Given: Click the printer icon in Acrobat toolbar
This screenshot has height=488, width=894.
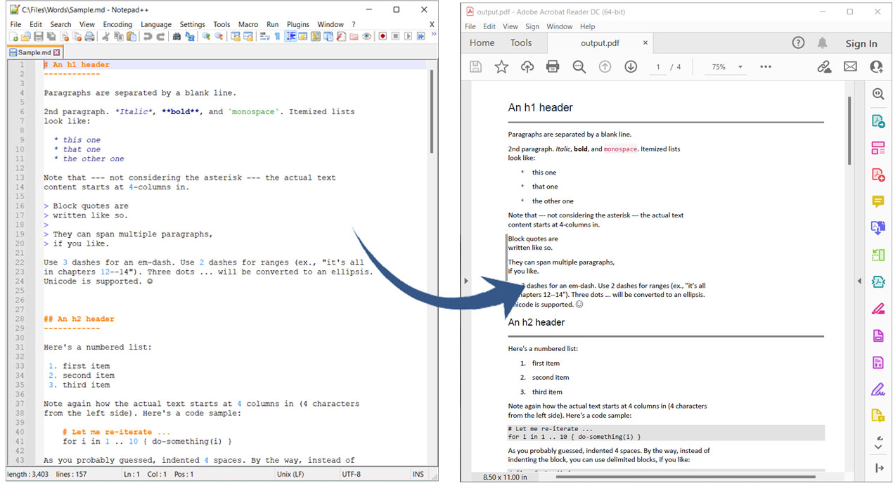Looking at the screenshot, I should pyautogui.click(x=552, y=67).
